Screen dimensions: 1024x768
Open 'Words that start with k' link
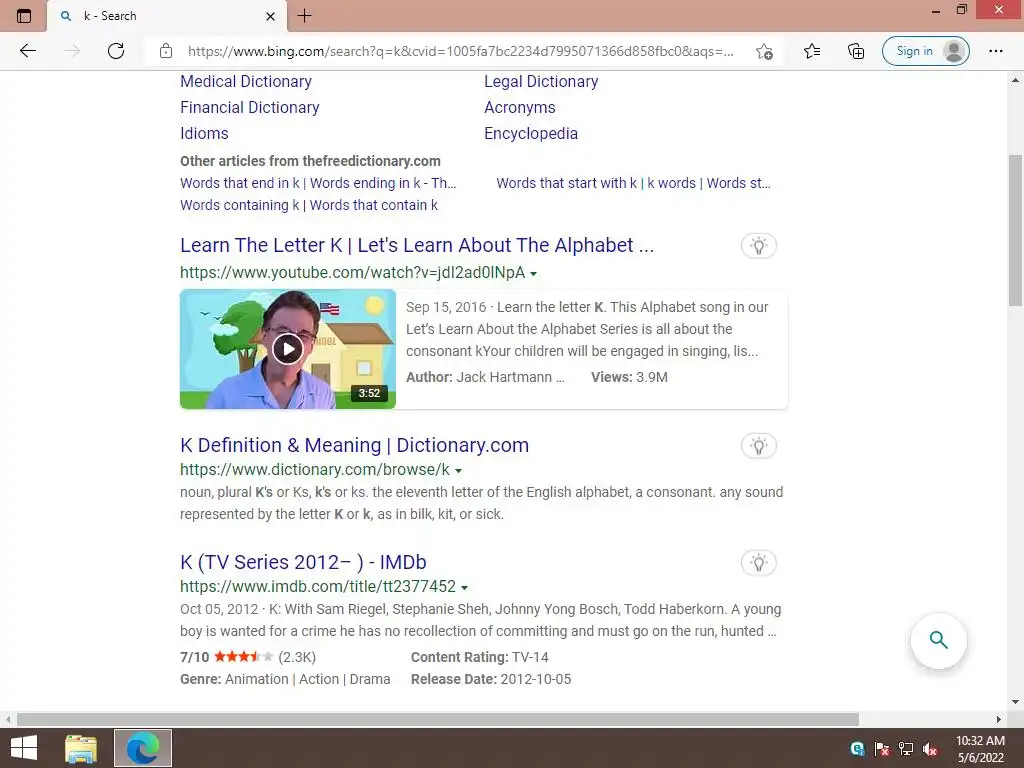pos(633,184)
